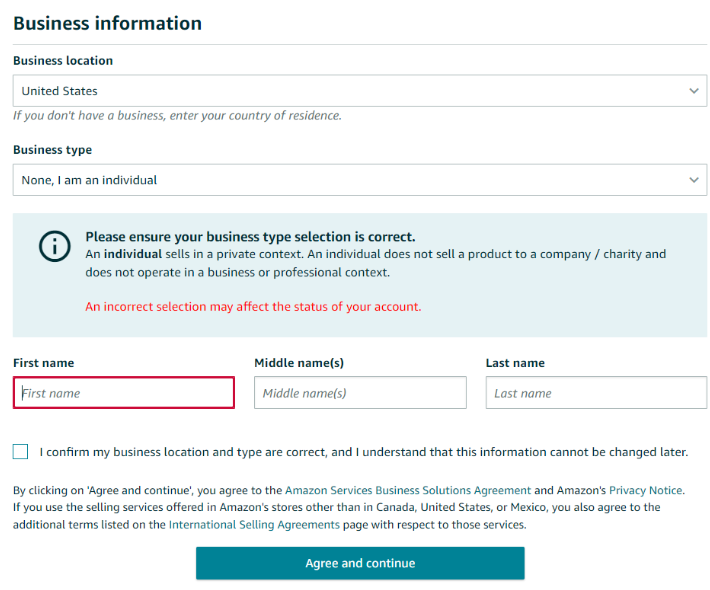
Task: Focus the First name input field
Action: point(124,393)
